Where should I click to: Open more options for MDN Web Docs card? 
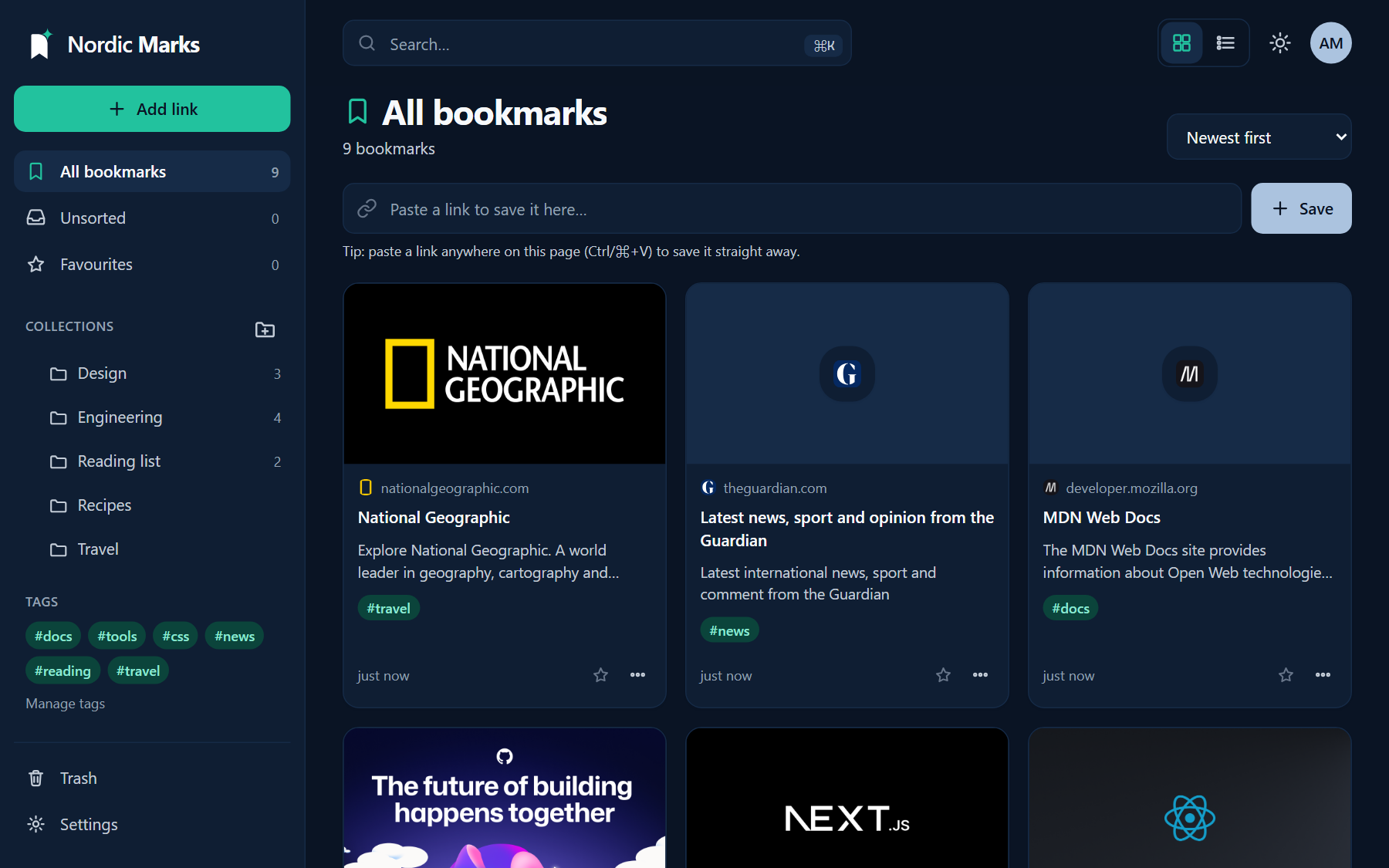[1323, 675]
